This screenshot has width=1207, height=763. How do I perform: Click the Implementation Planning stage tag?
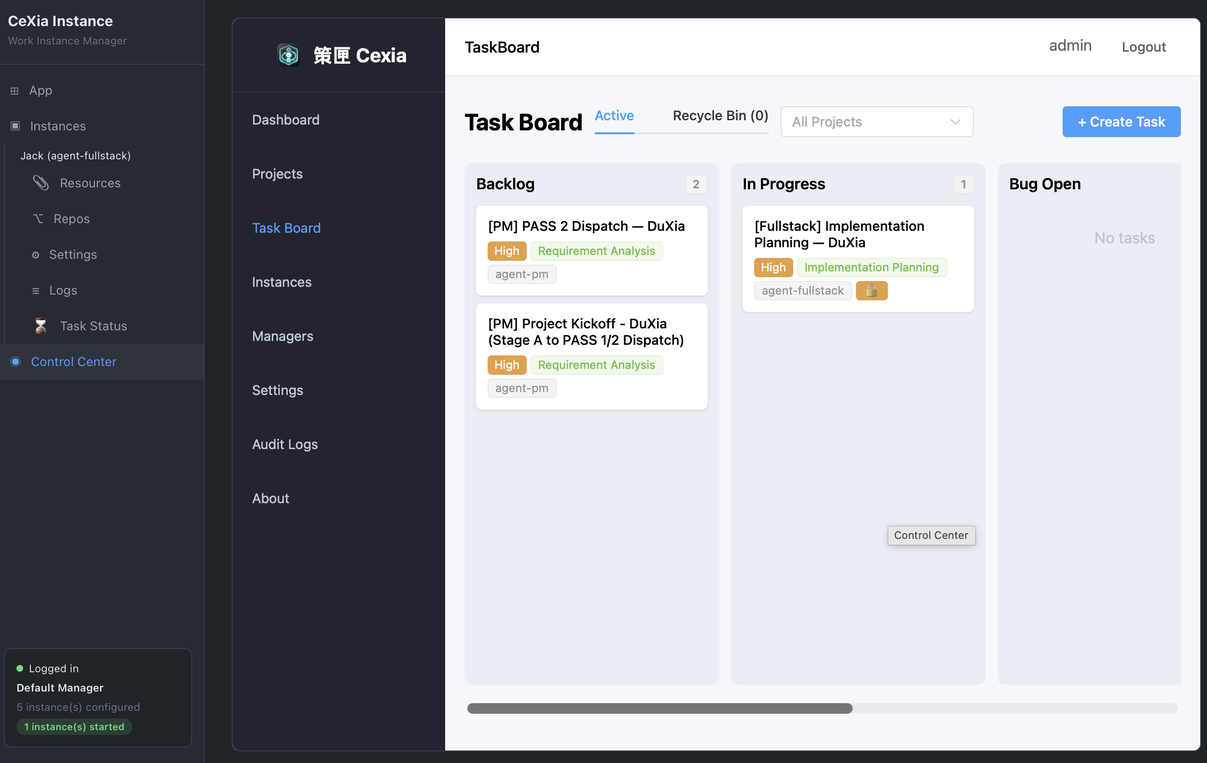[872, 267]
